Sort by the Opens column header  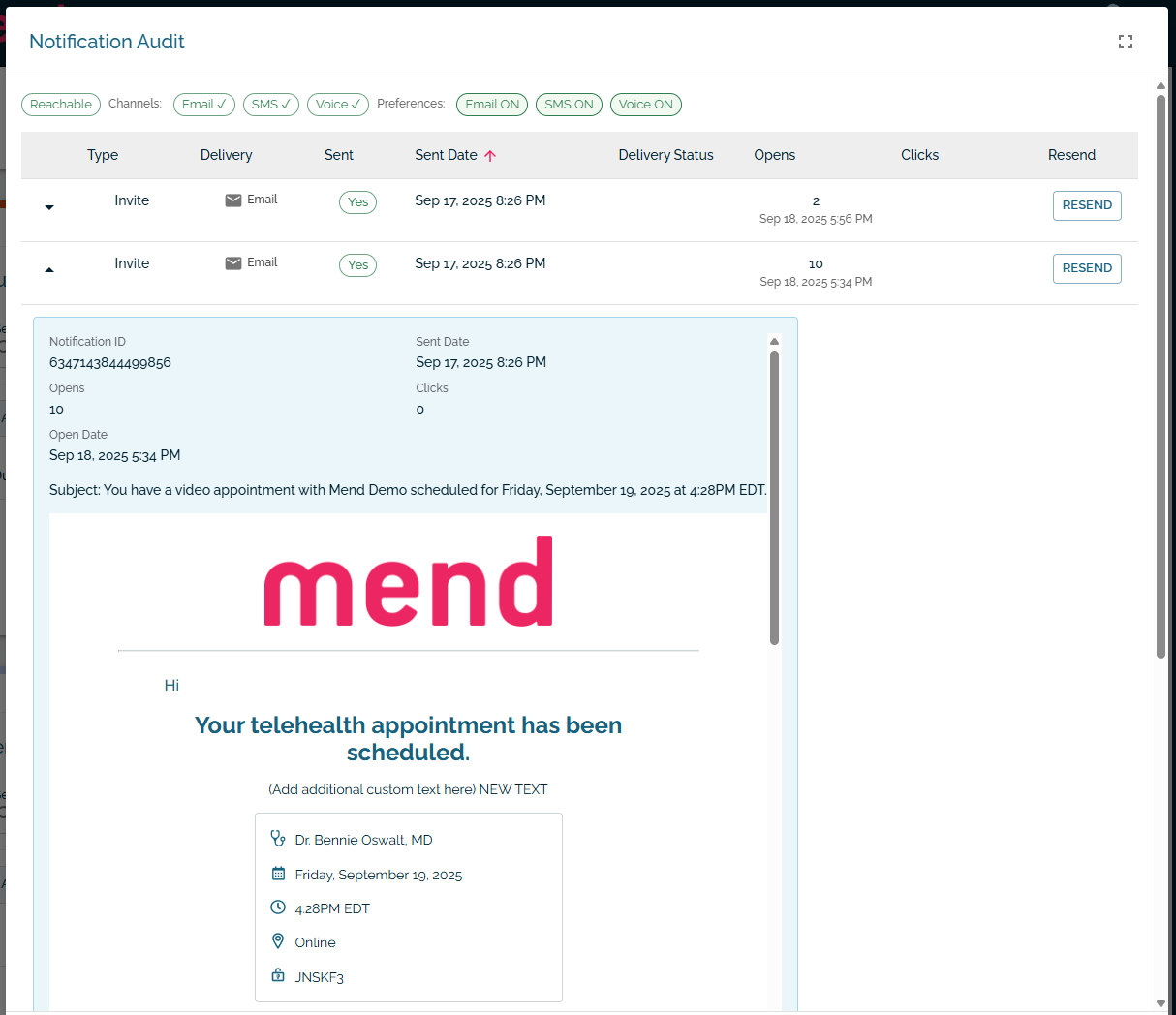775,155
